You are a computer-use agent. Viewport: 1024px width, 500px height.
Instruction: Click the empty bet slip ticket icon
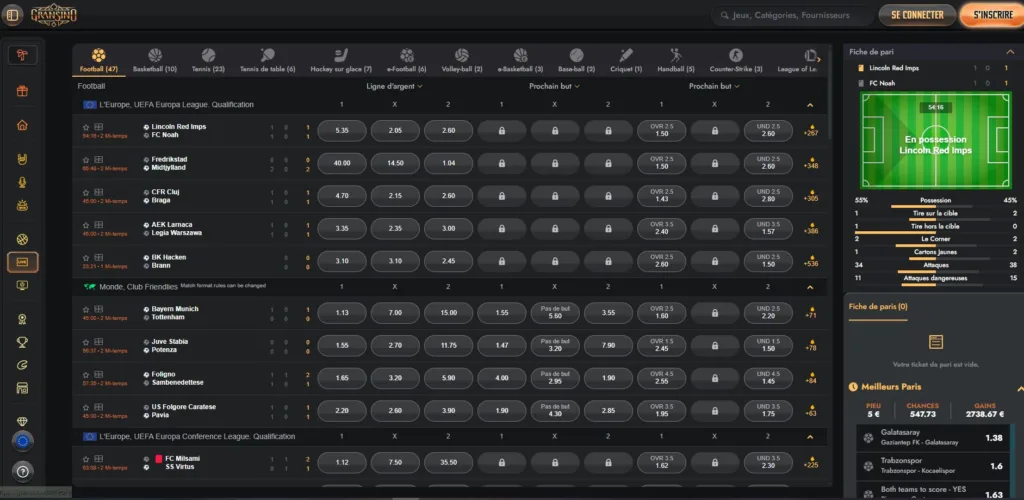click(935, 341)
